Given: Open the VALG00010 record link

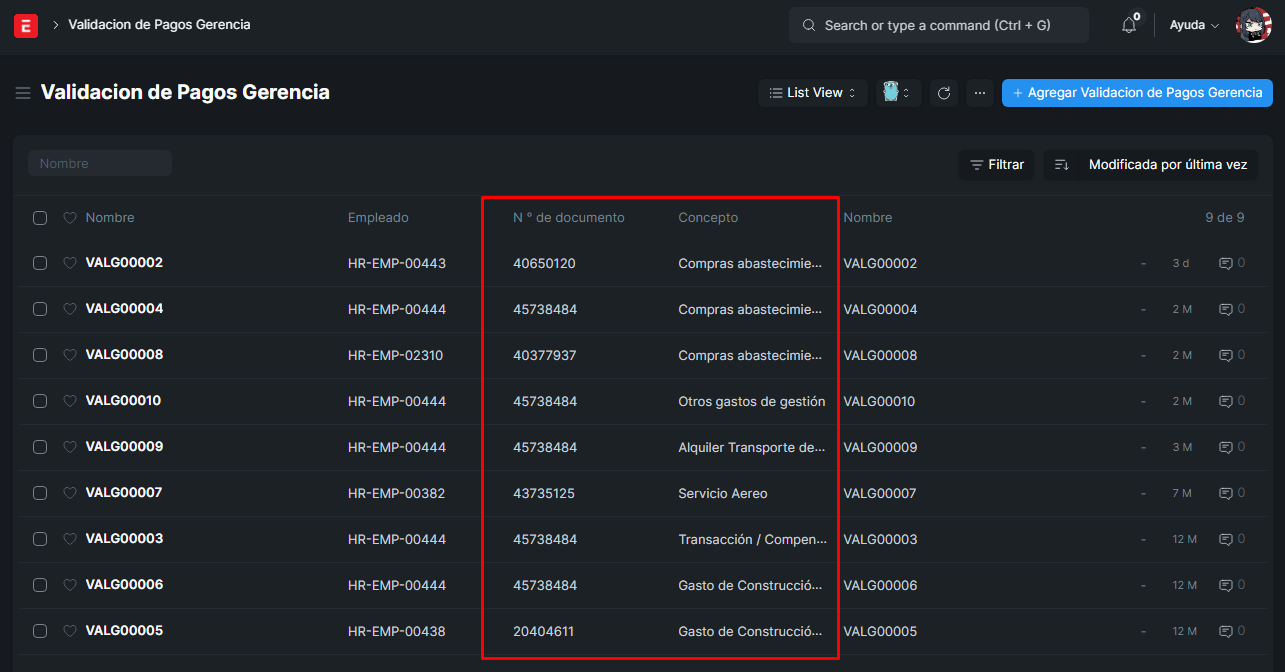Looking at the screenshot, I should click(123, 401).
